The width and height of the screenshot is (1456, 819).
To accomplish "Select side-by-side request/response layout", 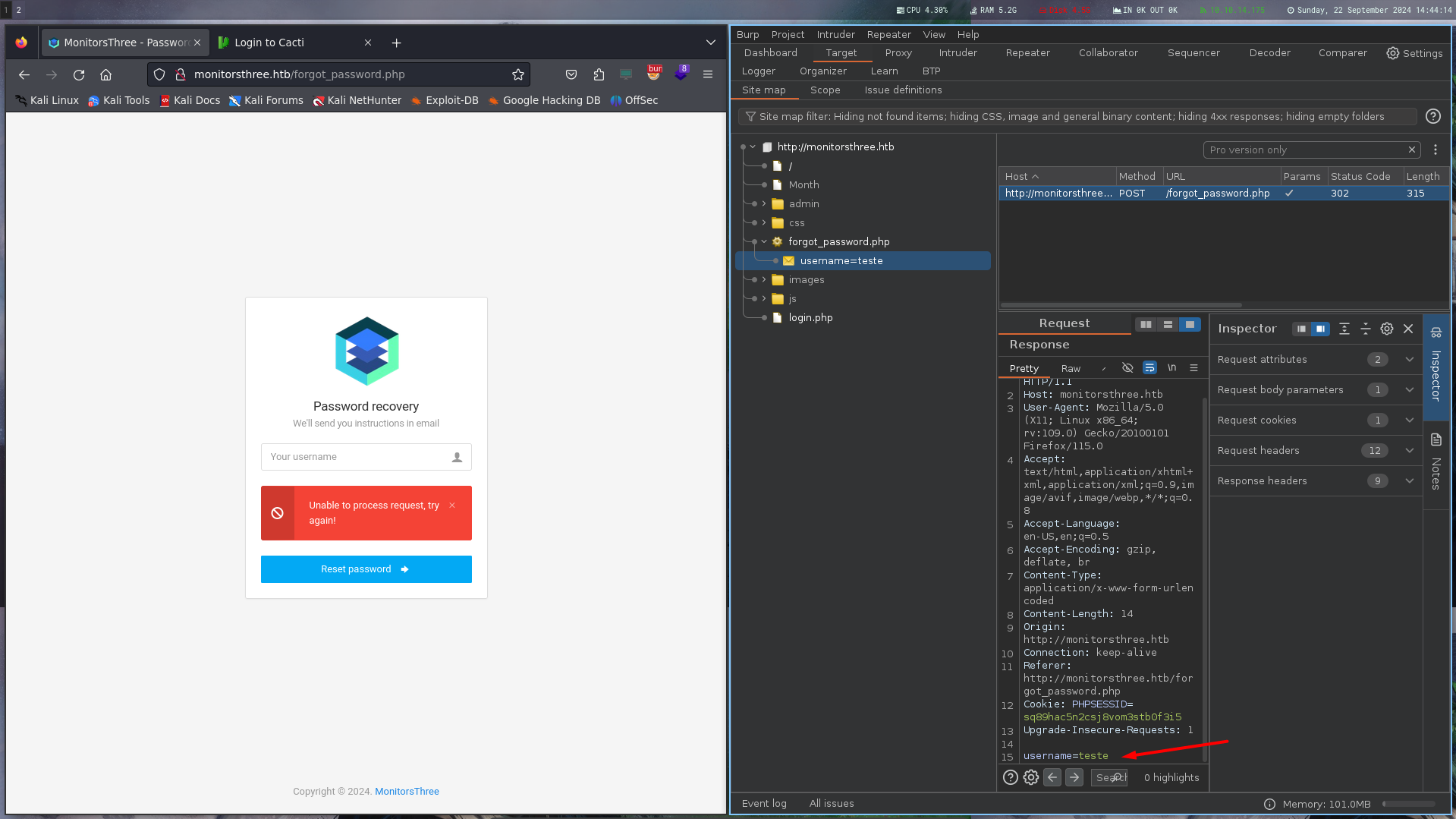I will [x=1146, y=325].
